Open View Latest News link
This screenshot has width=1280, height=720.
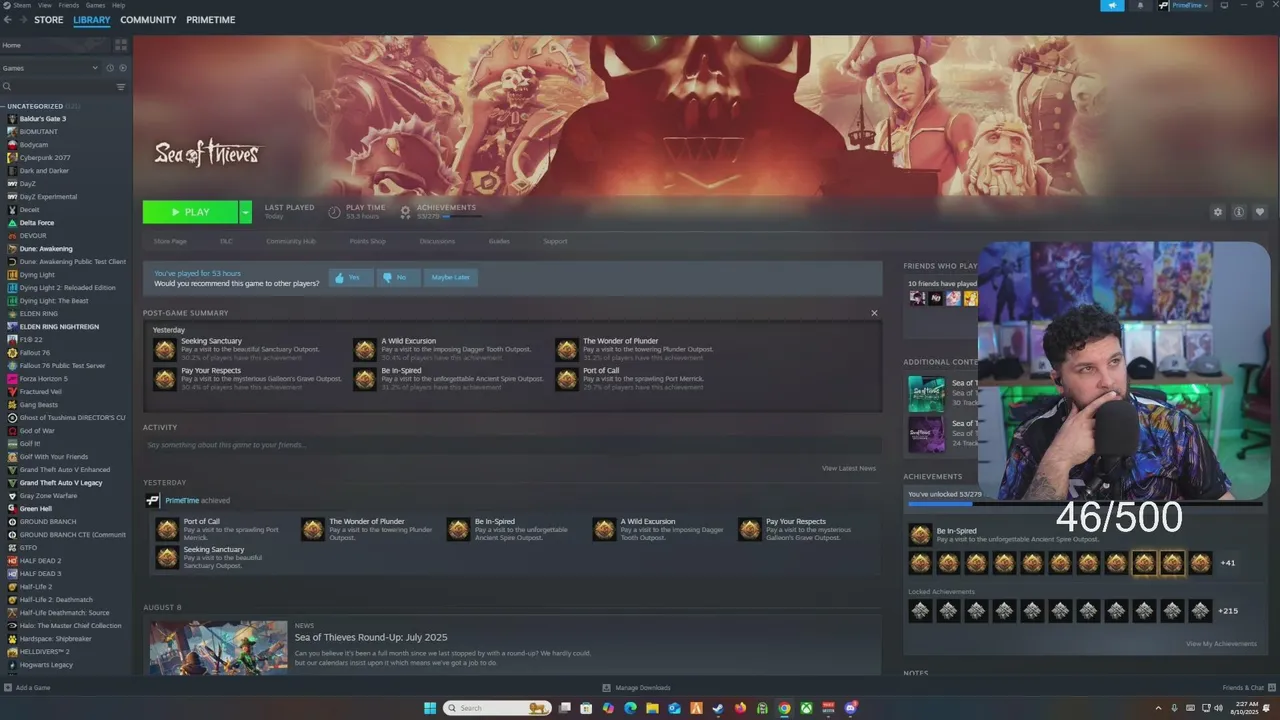(x=849, y=468)
